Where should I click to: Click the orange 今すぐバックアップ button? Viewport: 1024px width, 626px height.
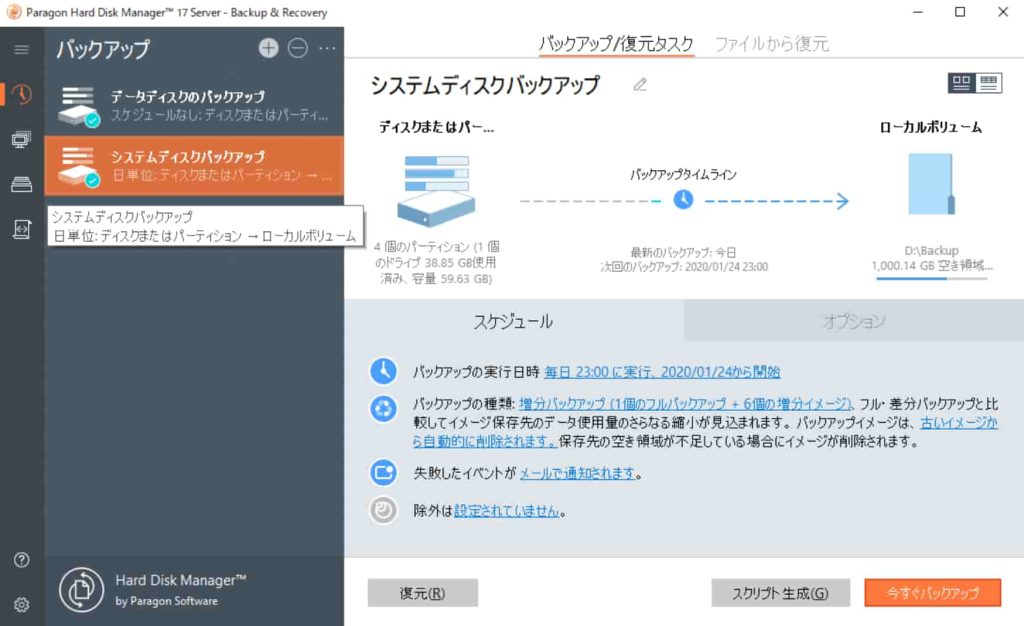coord(933,593)
